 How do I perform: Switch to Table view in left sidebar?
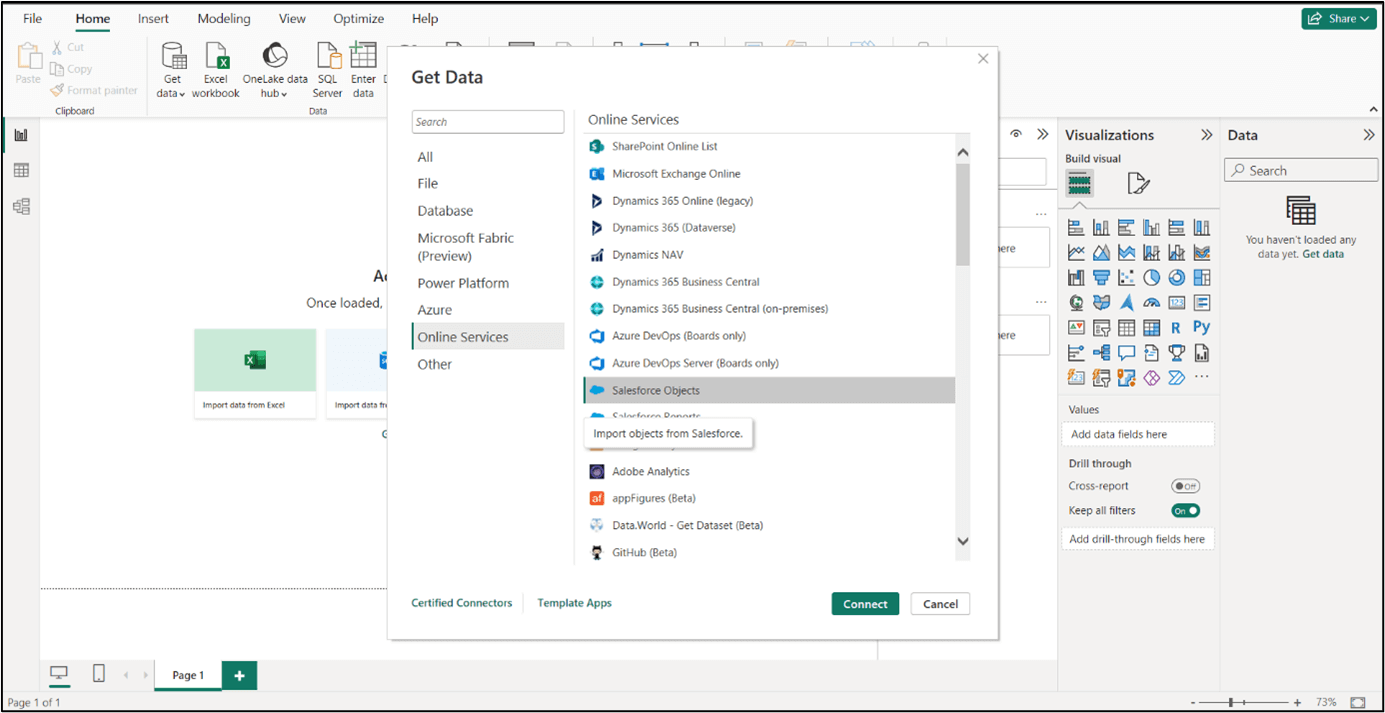coord(21,171)
